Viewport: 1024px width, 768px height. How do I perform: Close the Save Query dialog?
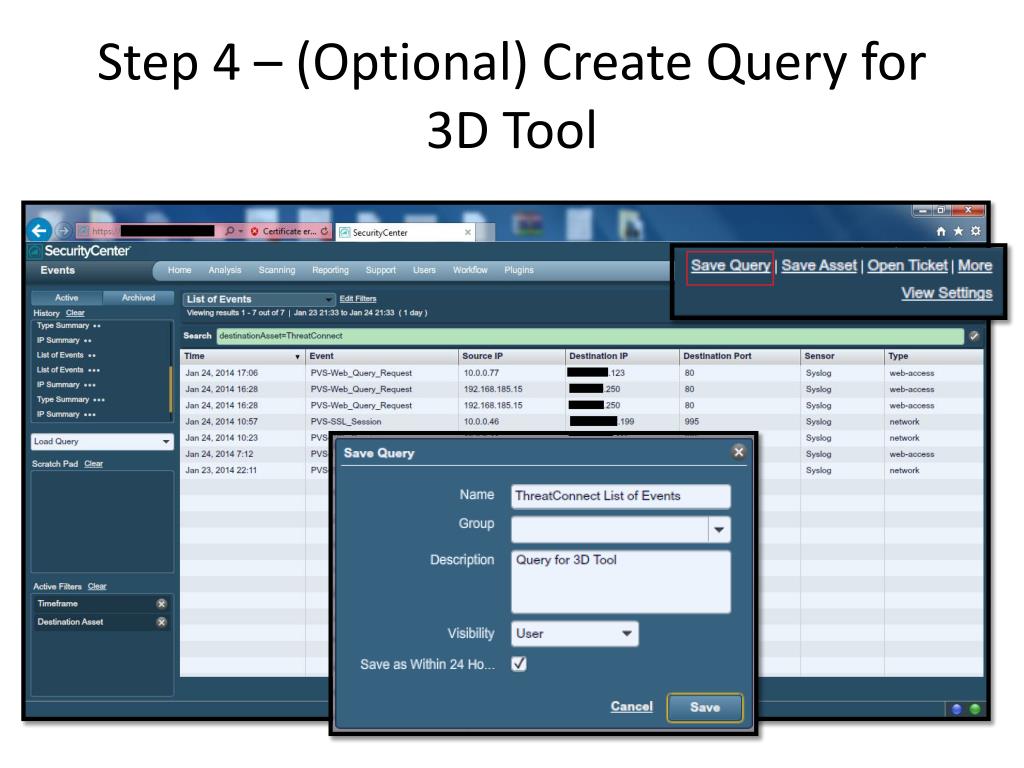pos(739,452)
